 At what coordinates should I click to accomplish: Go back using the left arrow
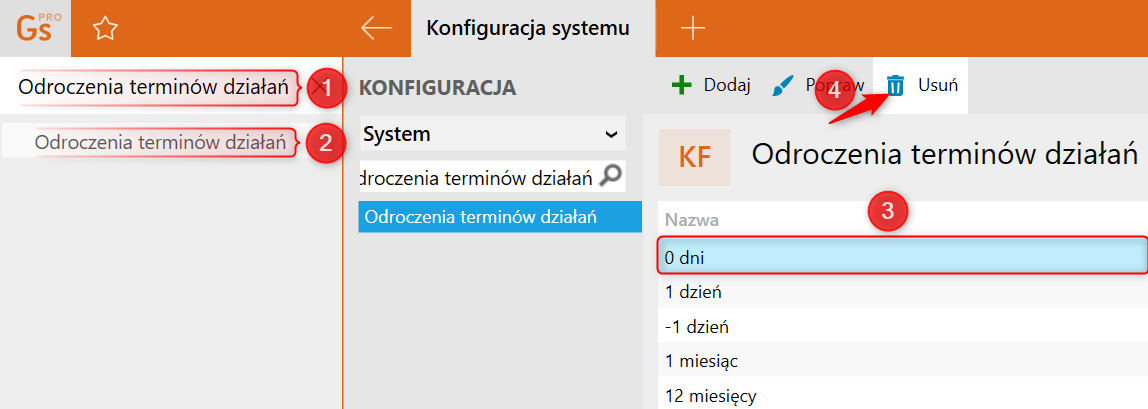point(376,28)
